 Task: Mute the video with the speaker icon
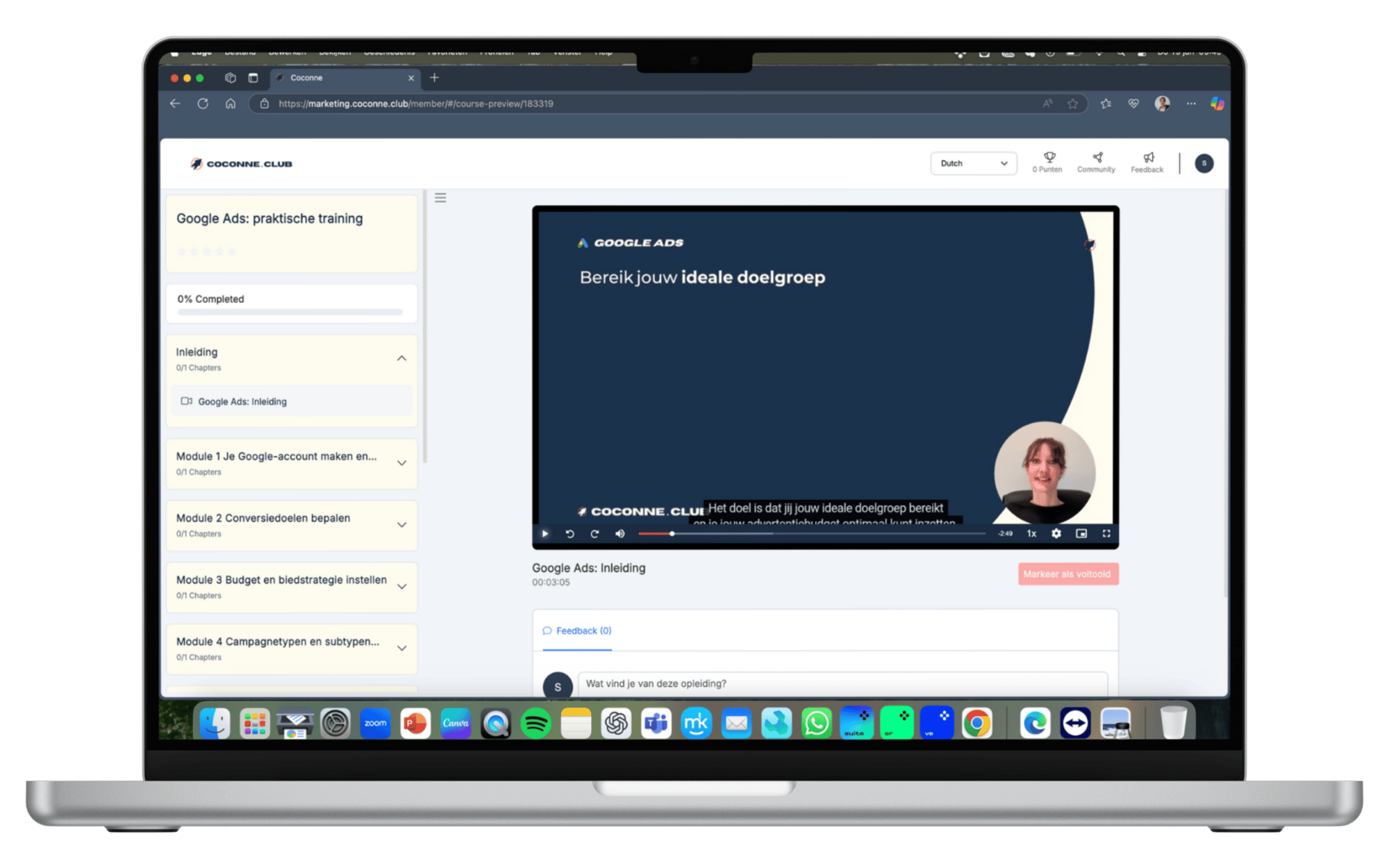point(620,533)
